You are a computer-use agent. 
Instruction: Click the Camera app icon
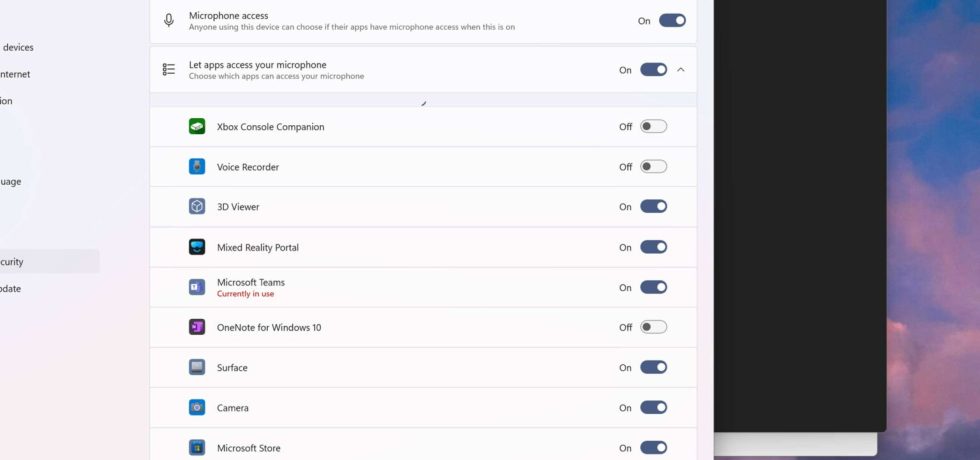[197, 408]
